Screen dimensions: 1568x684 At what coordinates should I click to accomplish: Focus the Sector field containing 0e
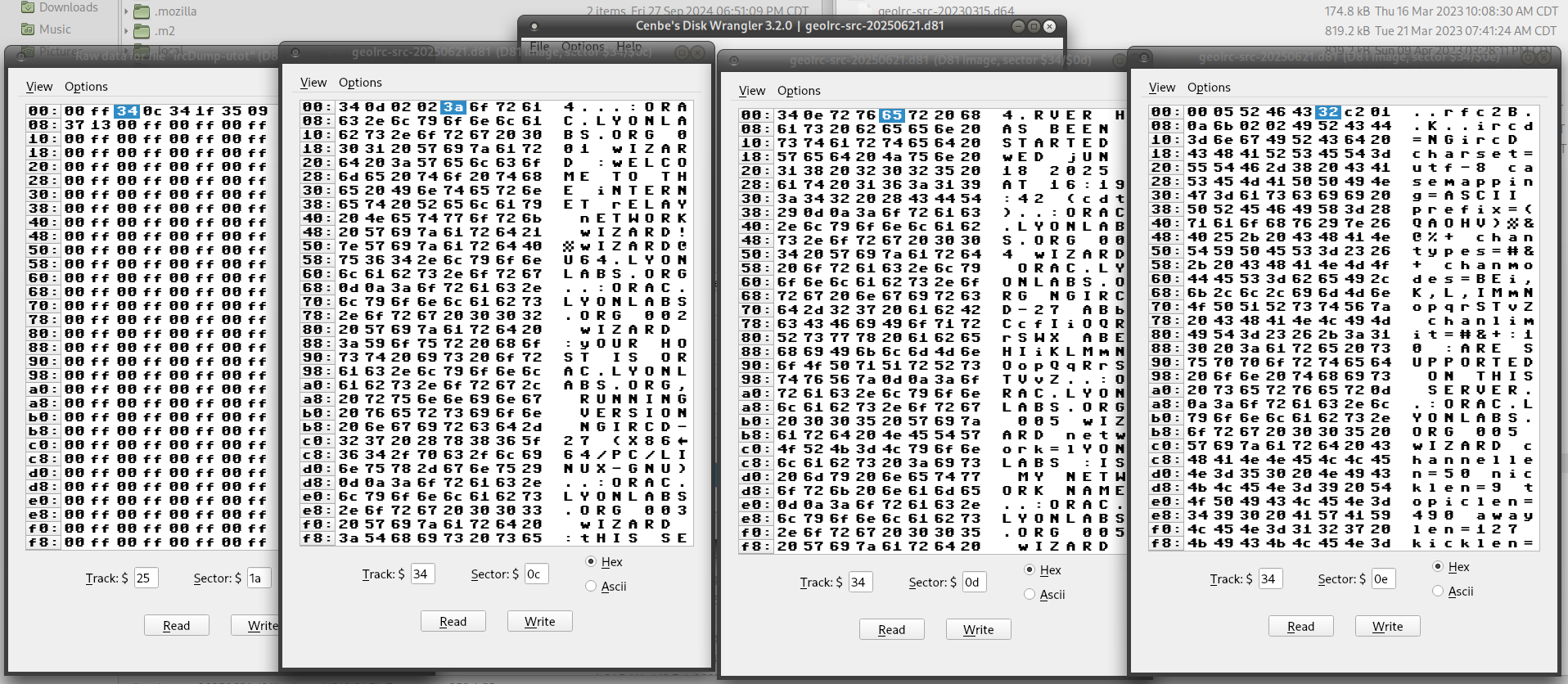[x=1383, y=578]
